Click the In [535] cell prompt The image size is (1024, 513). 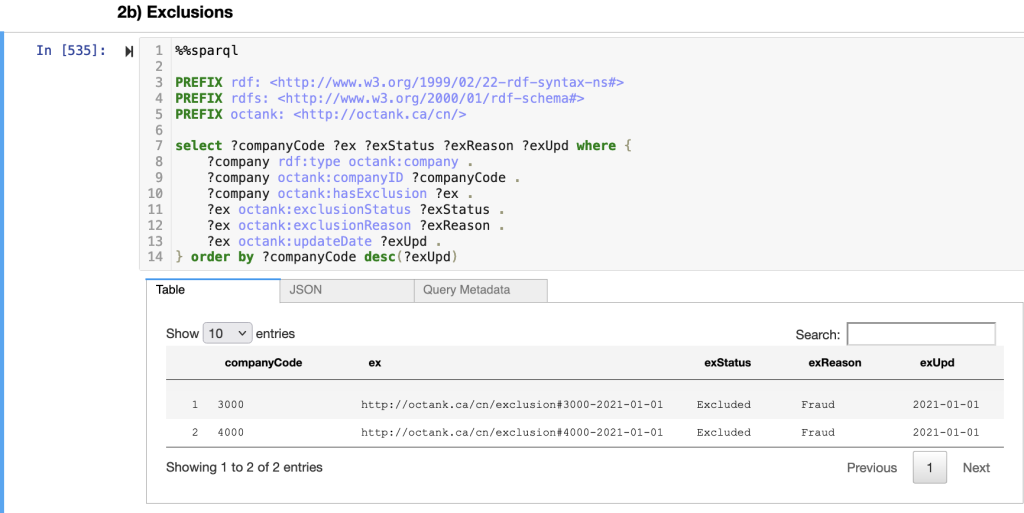click(71, 51)
